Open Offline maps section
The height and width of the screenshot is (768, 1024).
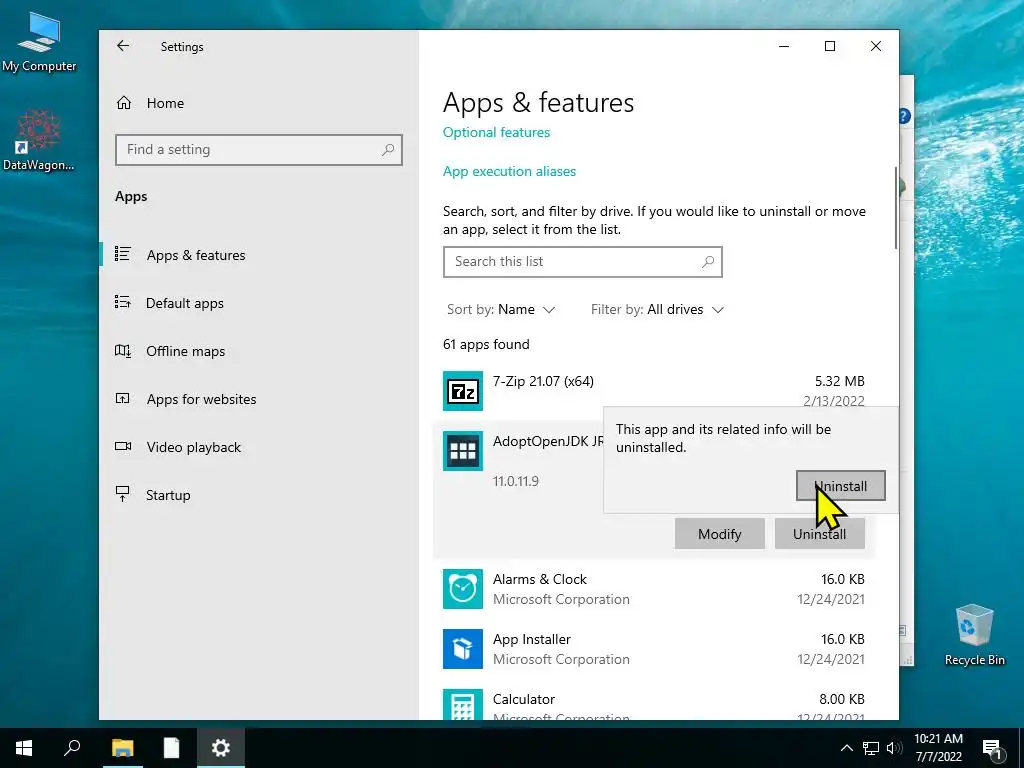click(x=185, y=351)
